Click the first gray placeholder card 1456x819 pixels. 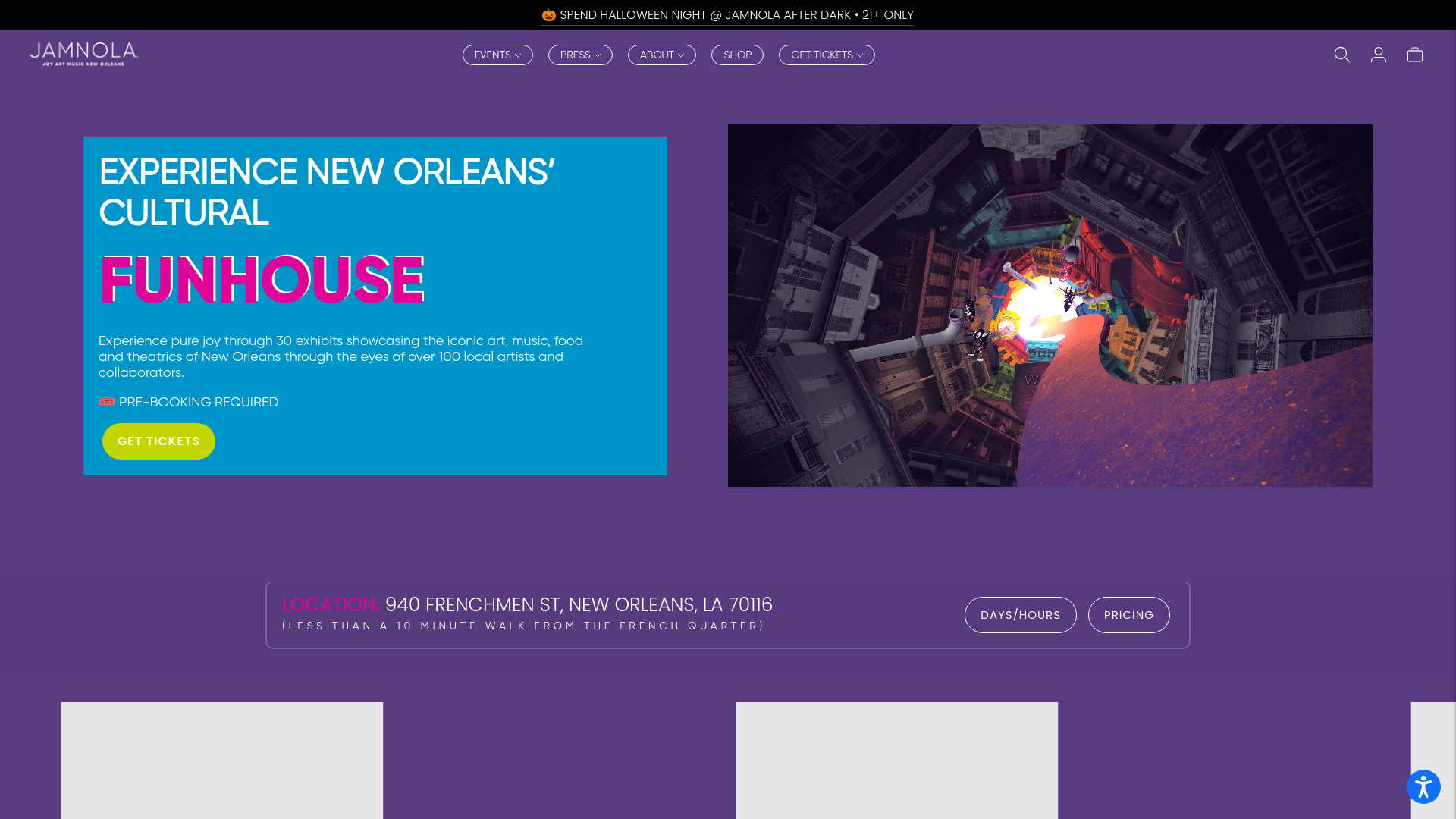click(222, 761)
